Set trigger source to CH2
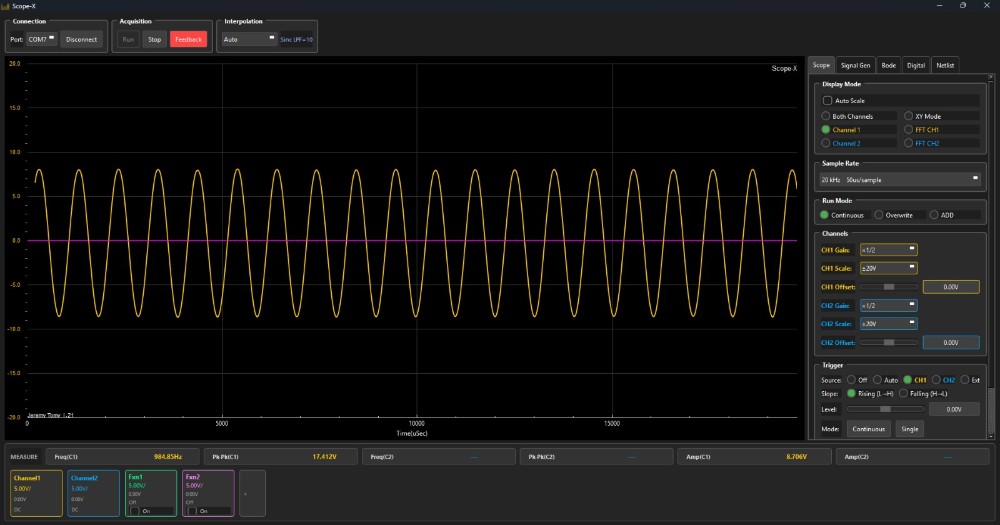Viewport: 1000px width, 525px height. pos(936,380)
